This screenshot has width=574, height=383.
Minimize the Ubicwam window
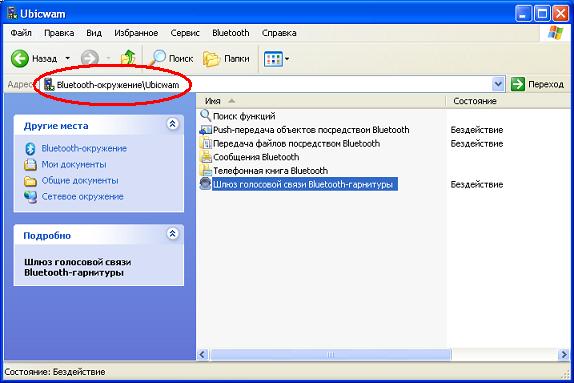[x=523, y=14]
